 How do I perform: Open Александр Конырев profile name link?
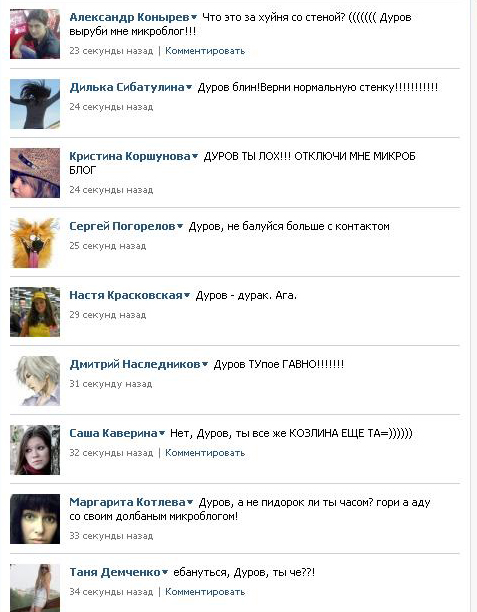pos(129,17)
